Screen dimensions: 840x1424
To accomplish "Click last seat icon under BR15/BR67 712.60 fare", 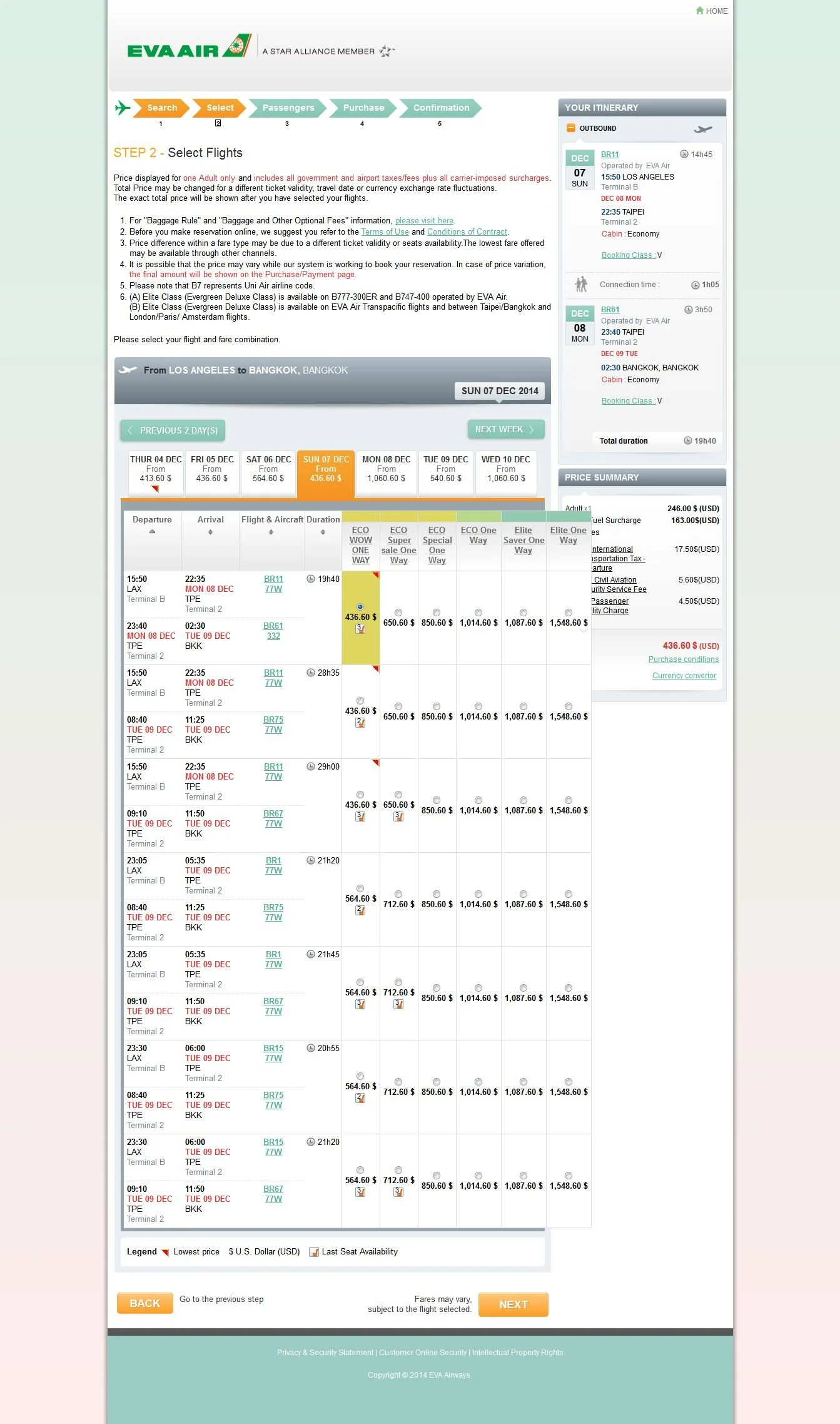I will click(x=398, y=1192).
